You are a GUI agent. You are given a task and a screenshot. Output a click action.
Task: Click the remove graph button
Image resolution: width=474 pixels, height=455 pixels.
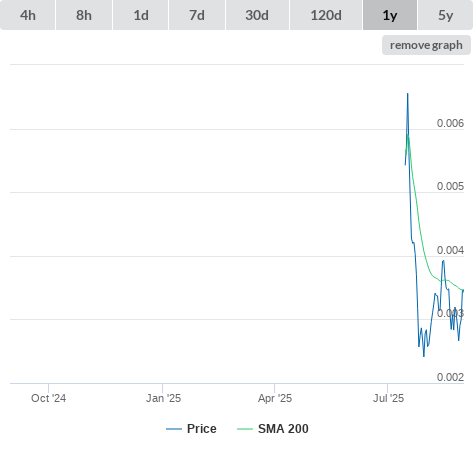click(x=426, y=45)
